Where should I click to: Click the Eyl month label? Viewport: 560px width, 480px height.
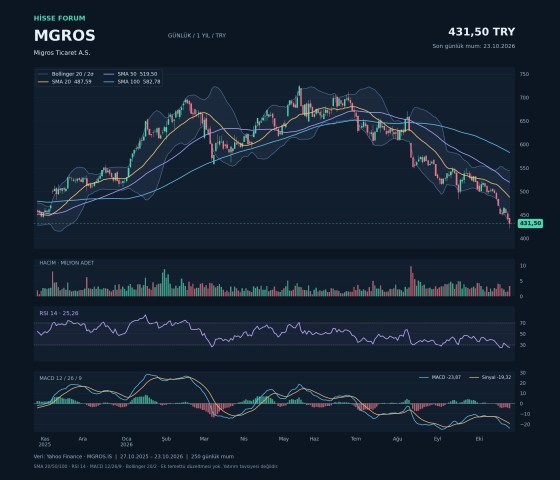click(x=438, y=439)
